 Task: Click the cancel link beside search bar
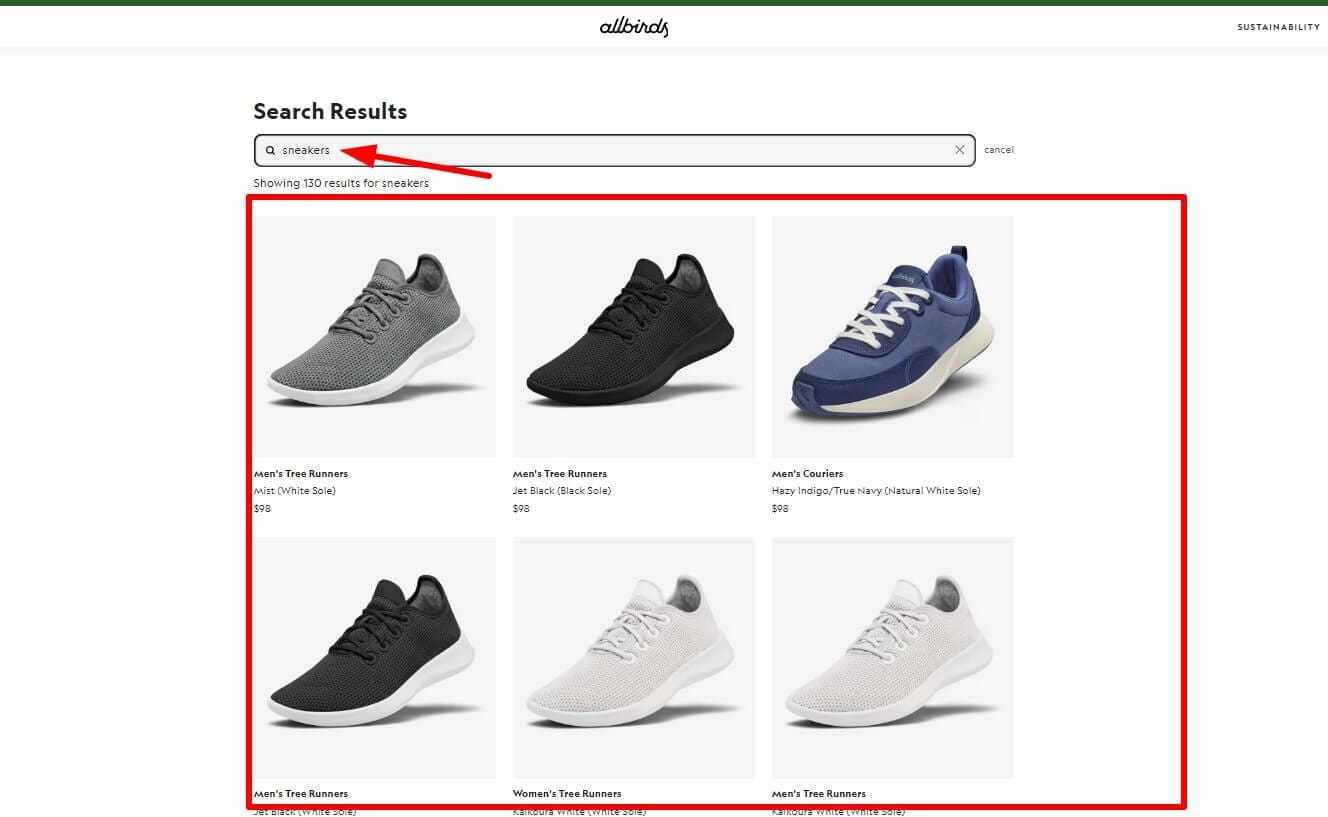998,150
